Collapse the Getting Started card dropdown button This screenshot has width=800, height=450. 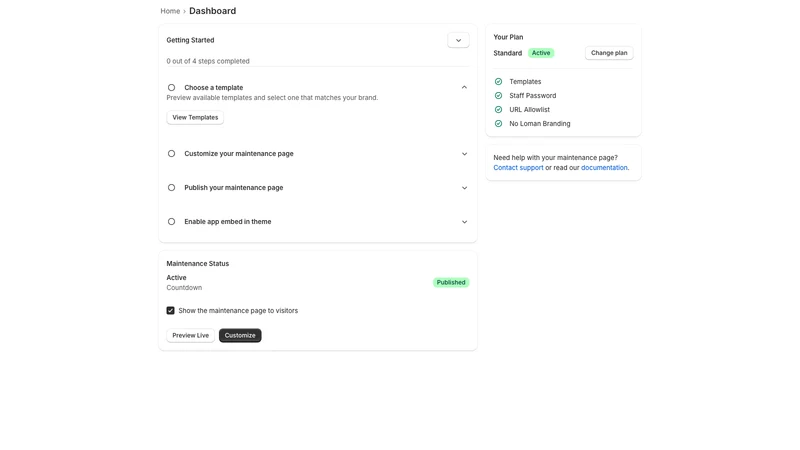[x=458, y=40]
